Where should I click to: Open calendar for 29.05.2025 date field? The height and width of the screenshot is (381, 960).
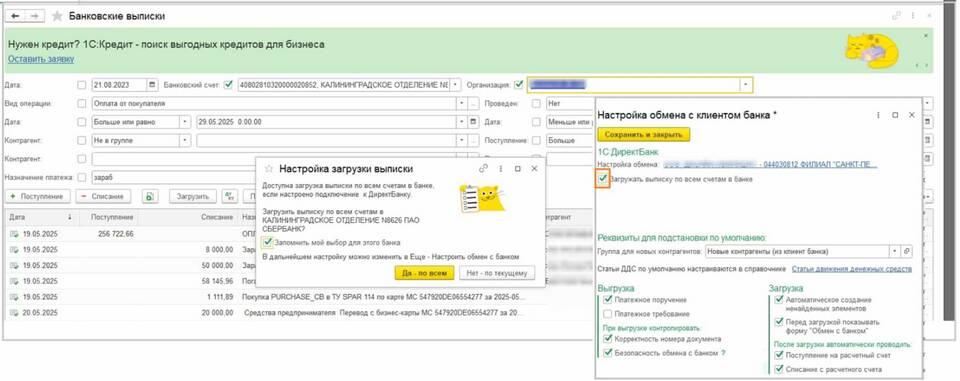coord(473,122)
